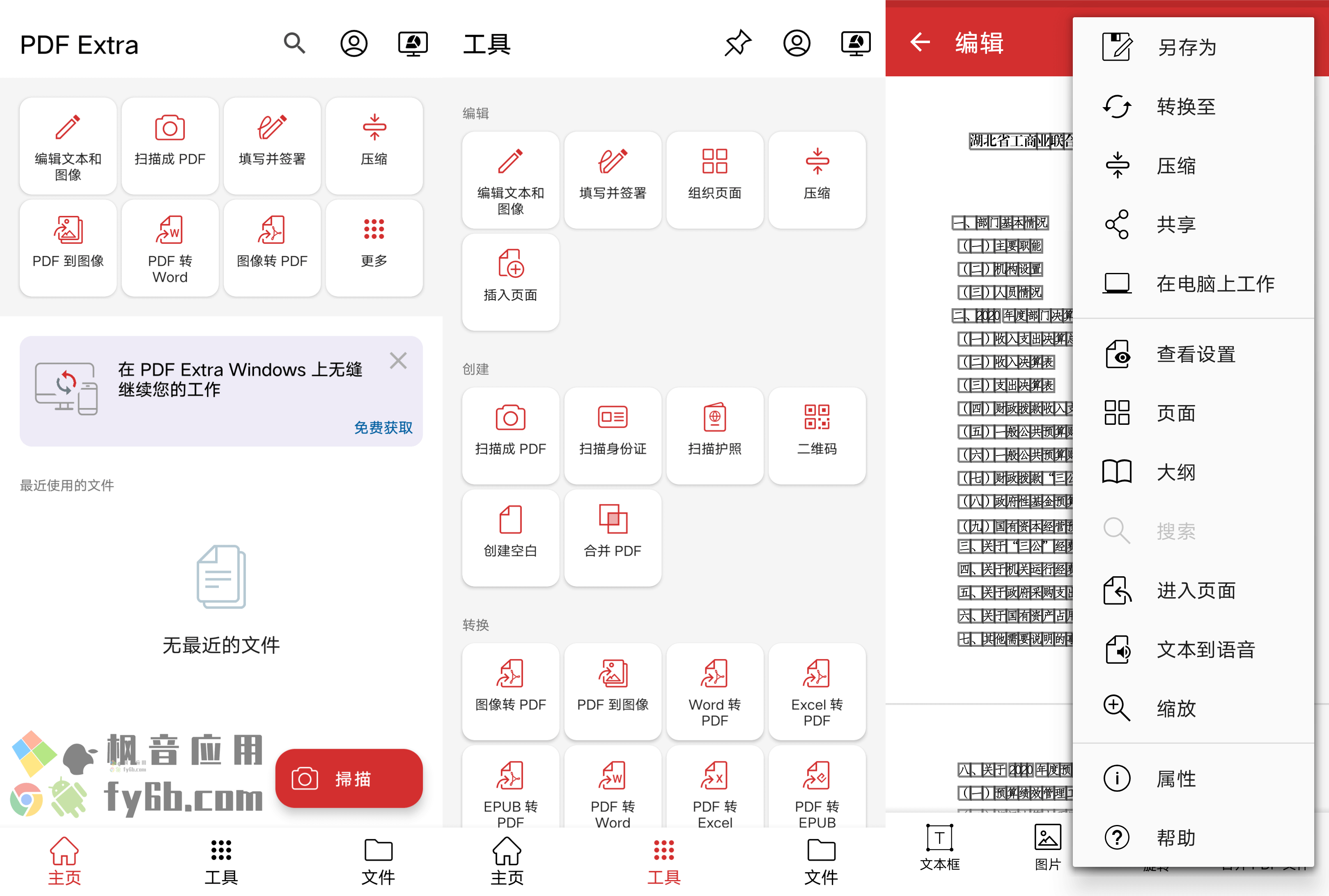Open 编辑文本和图像 card on home screen
The image size is (1329, 896).
pyautogui.click(x=68, y=146)
